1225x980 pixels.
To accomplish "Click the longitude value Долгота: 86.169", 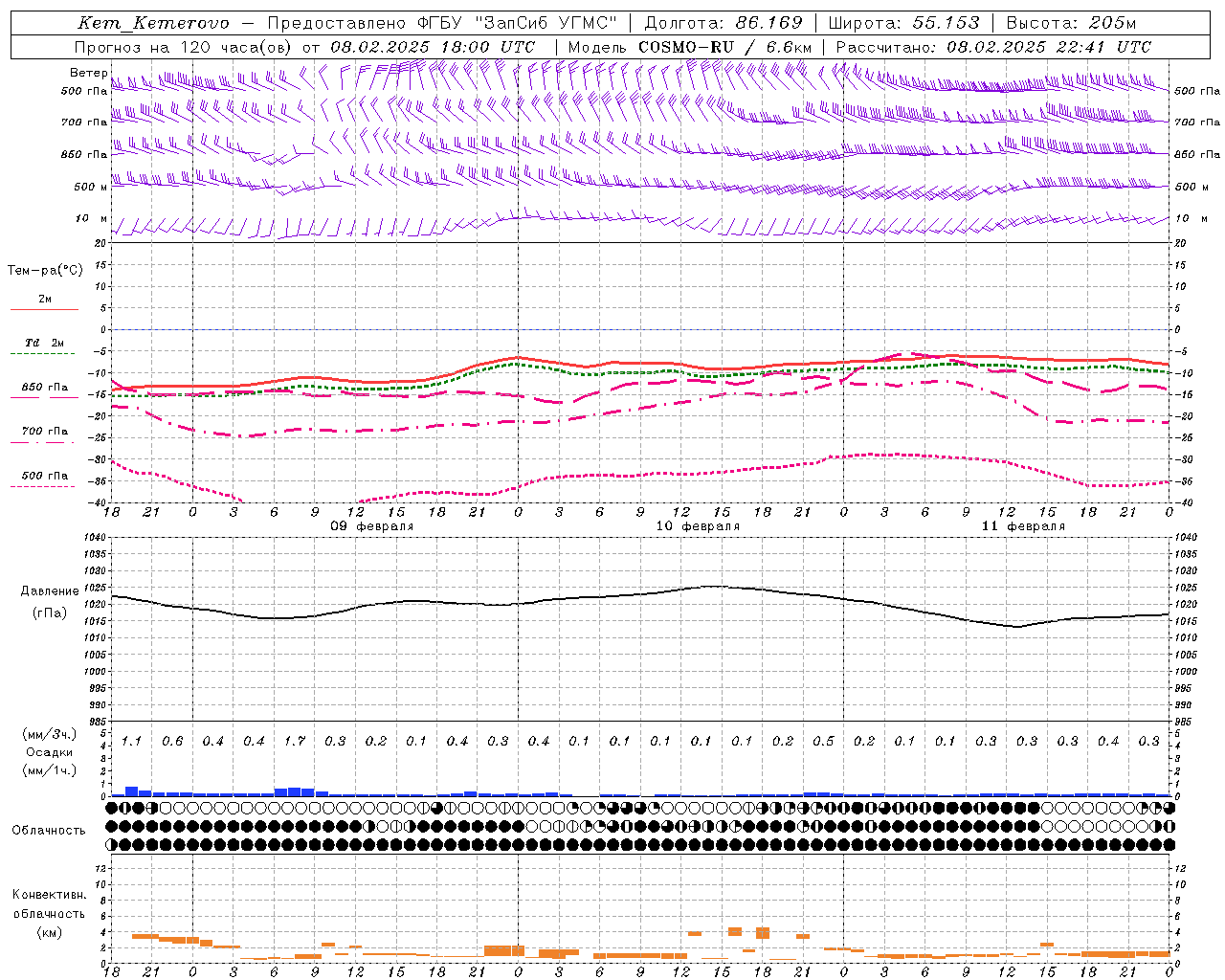I will click(x=724, y=23).
